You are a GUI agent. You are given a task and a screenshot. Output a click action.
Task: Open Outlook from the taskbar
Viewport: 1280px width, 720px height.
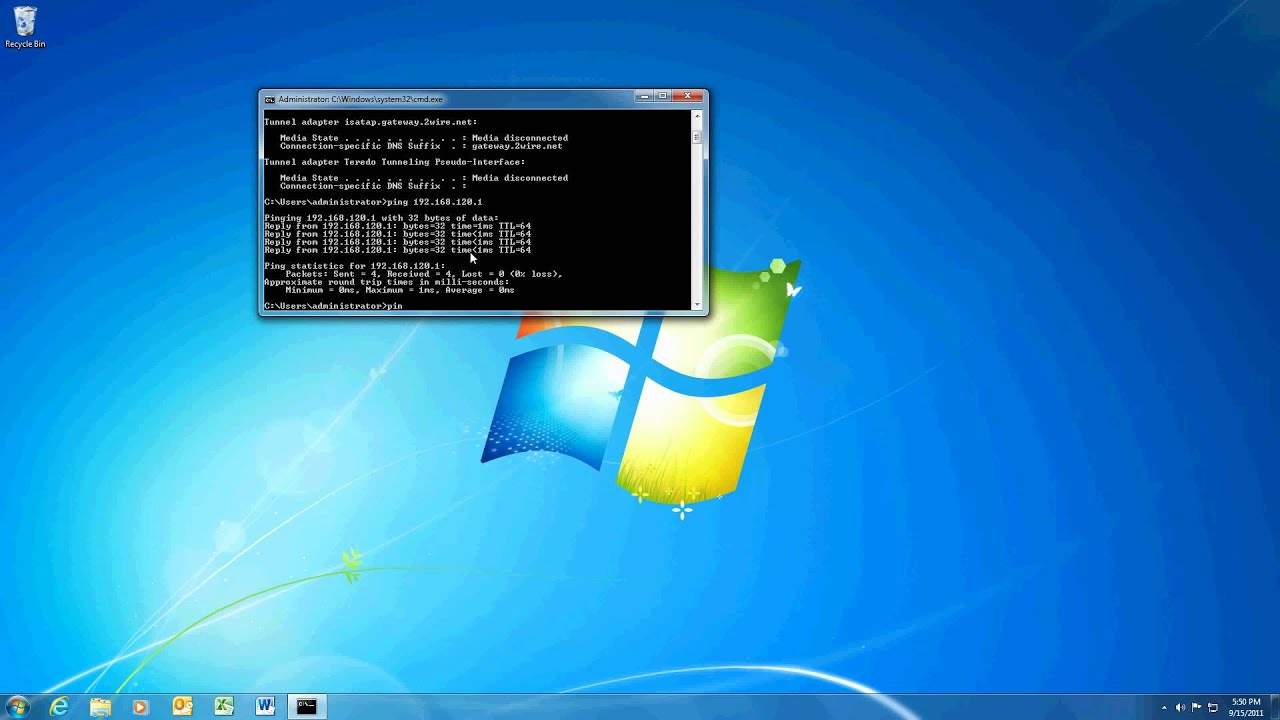tap(182, 707)
